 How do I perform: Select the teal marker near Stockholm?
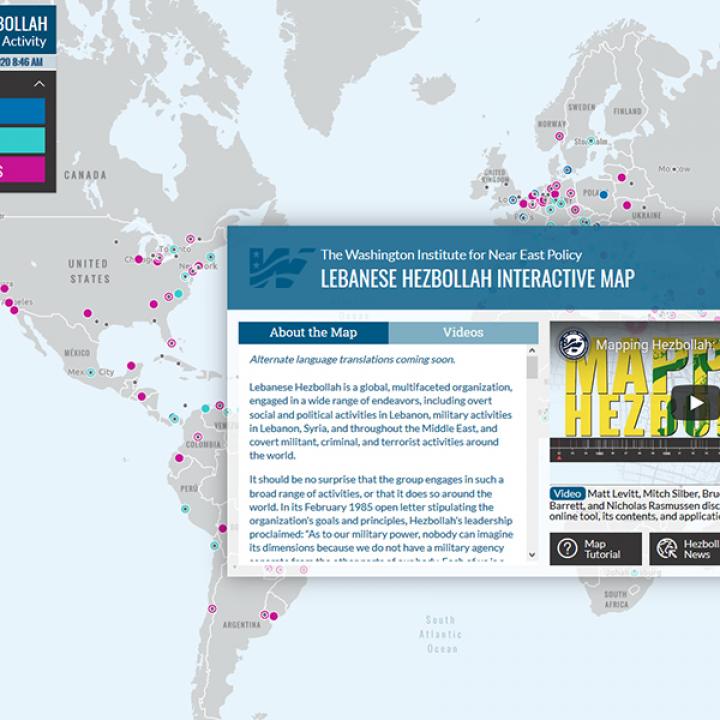[x=591, y=141]
